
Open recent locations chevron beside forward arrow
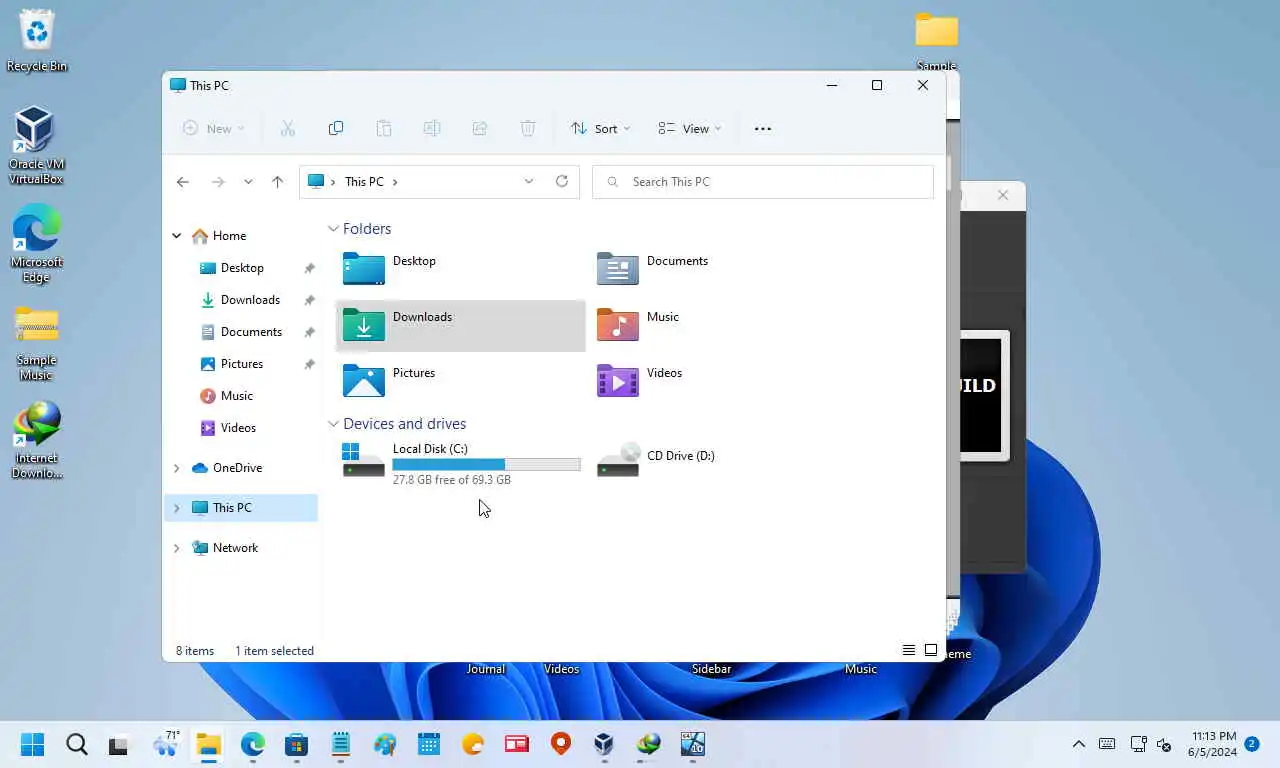[248, 182]
